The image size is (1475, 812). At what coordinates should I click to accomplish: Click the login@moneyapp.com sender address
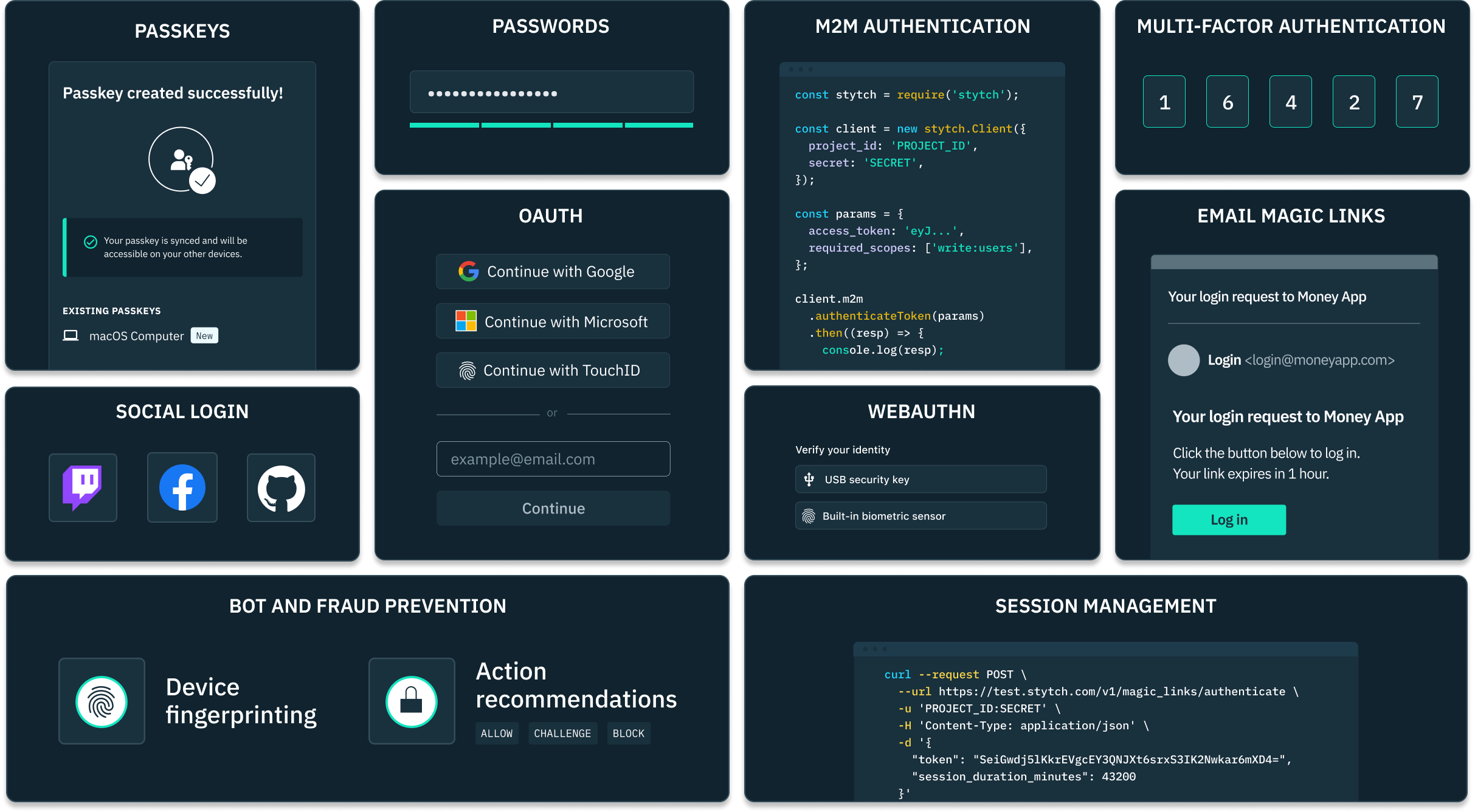(x=1319, y=360)
